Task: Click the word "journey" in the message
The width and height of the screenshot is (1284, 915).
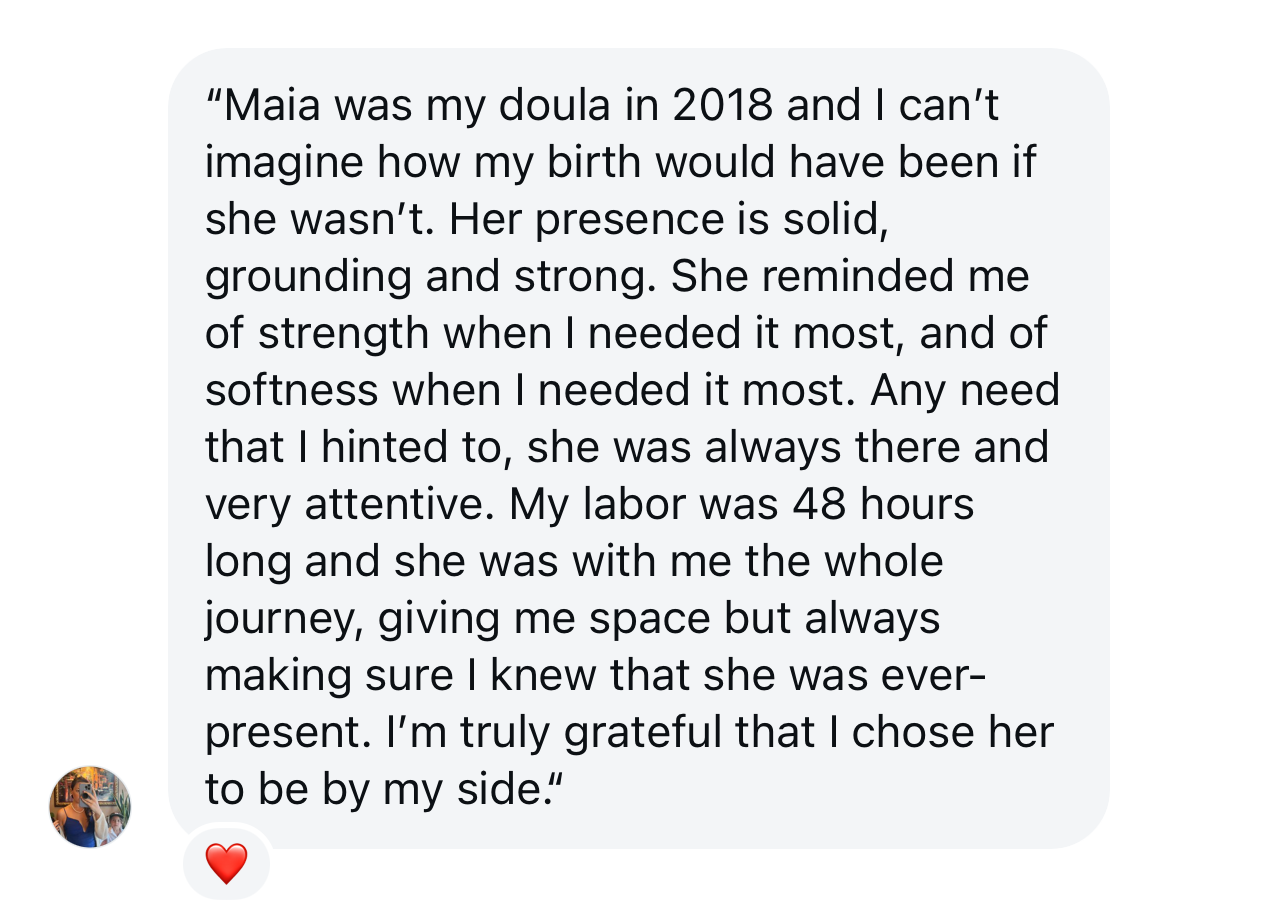Action: point(278,619)
